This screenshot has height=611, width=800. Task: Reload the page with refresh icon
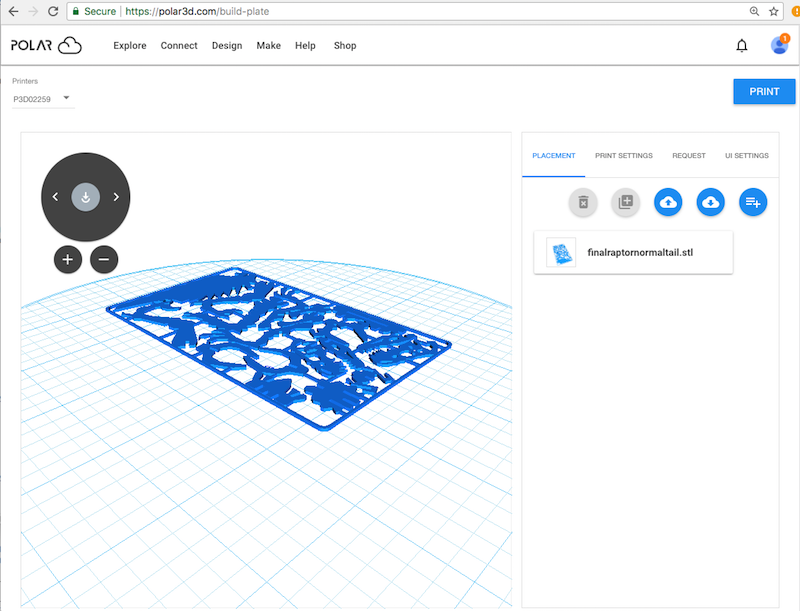[x=53, y=11]
